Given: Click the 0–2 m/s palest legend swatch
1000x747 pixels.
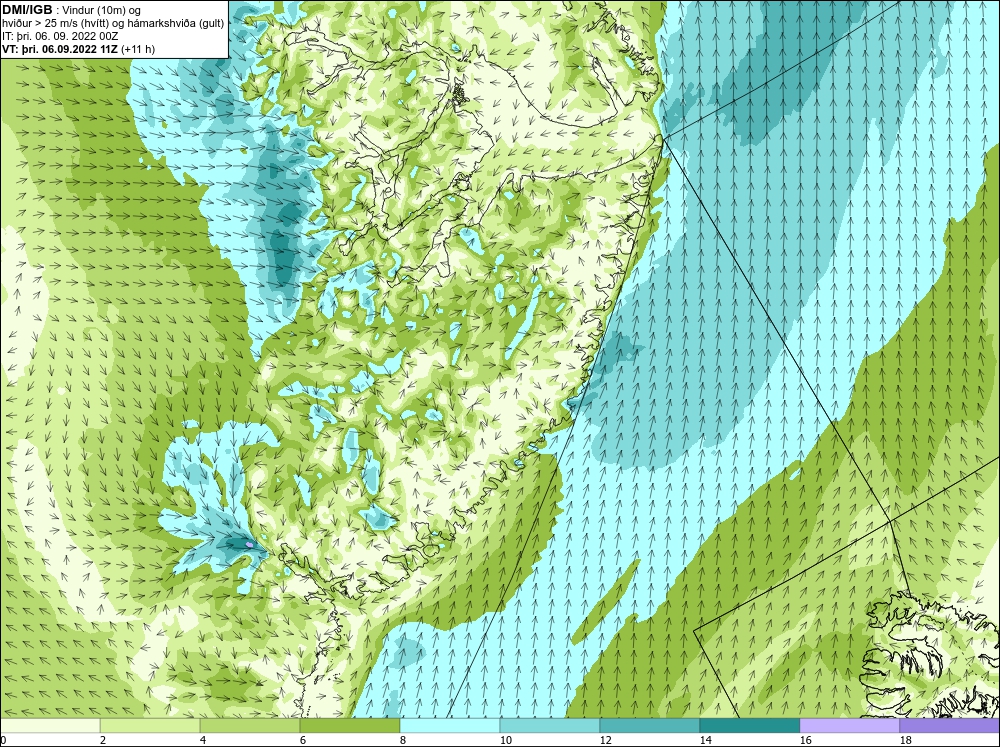Looking at the screenshot, I should coord(50,726).
